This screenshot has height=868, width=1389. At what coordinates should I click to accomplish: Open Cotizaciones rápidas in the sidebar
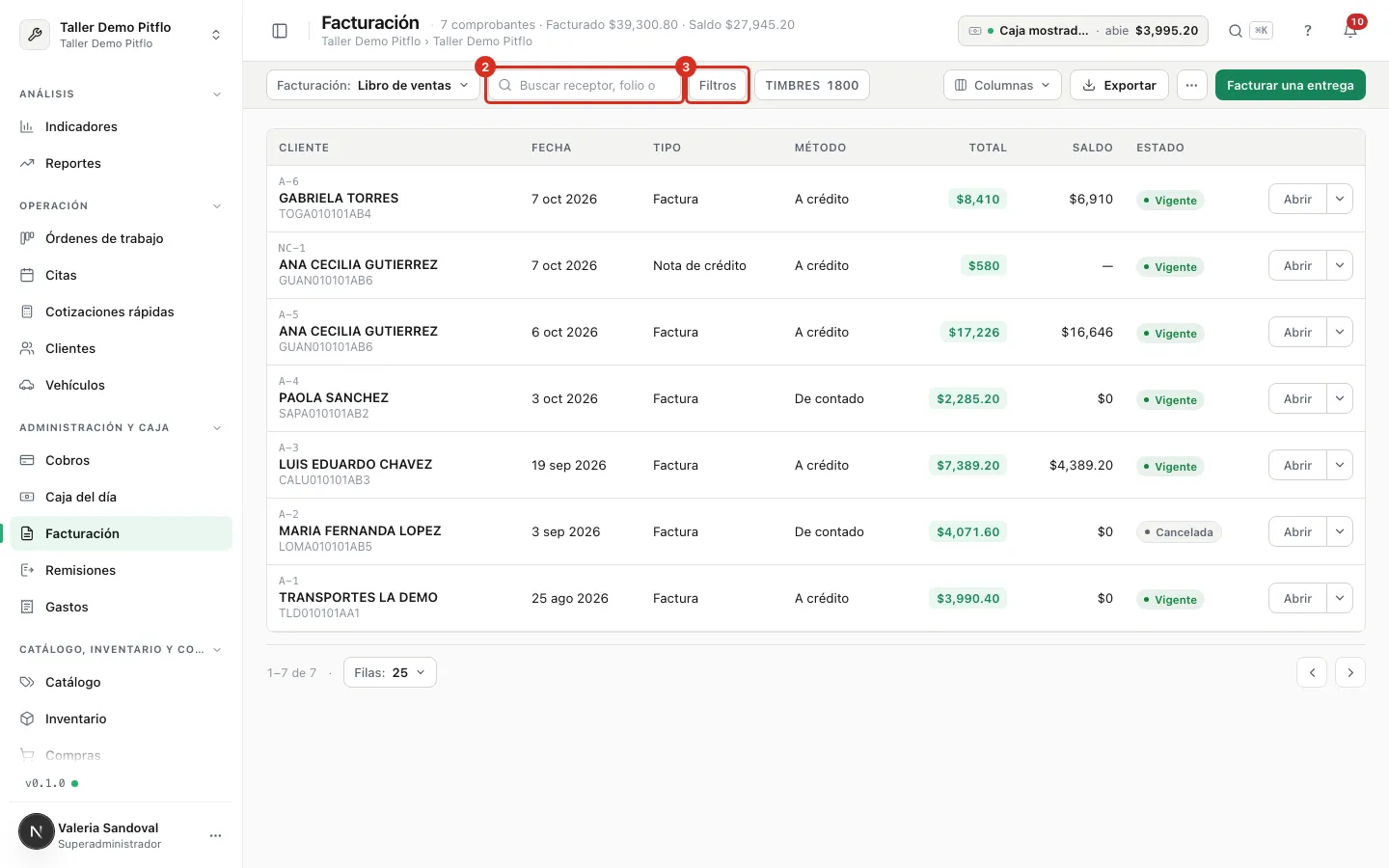click(x=122, y=312)
